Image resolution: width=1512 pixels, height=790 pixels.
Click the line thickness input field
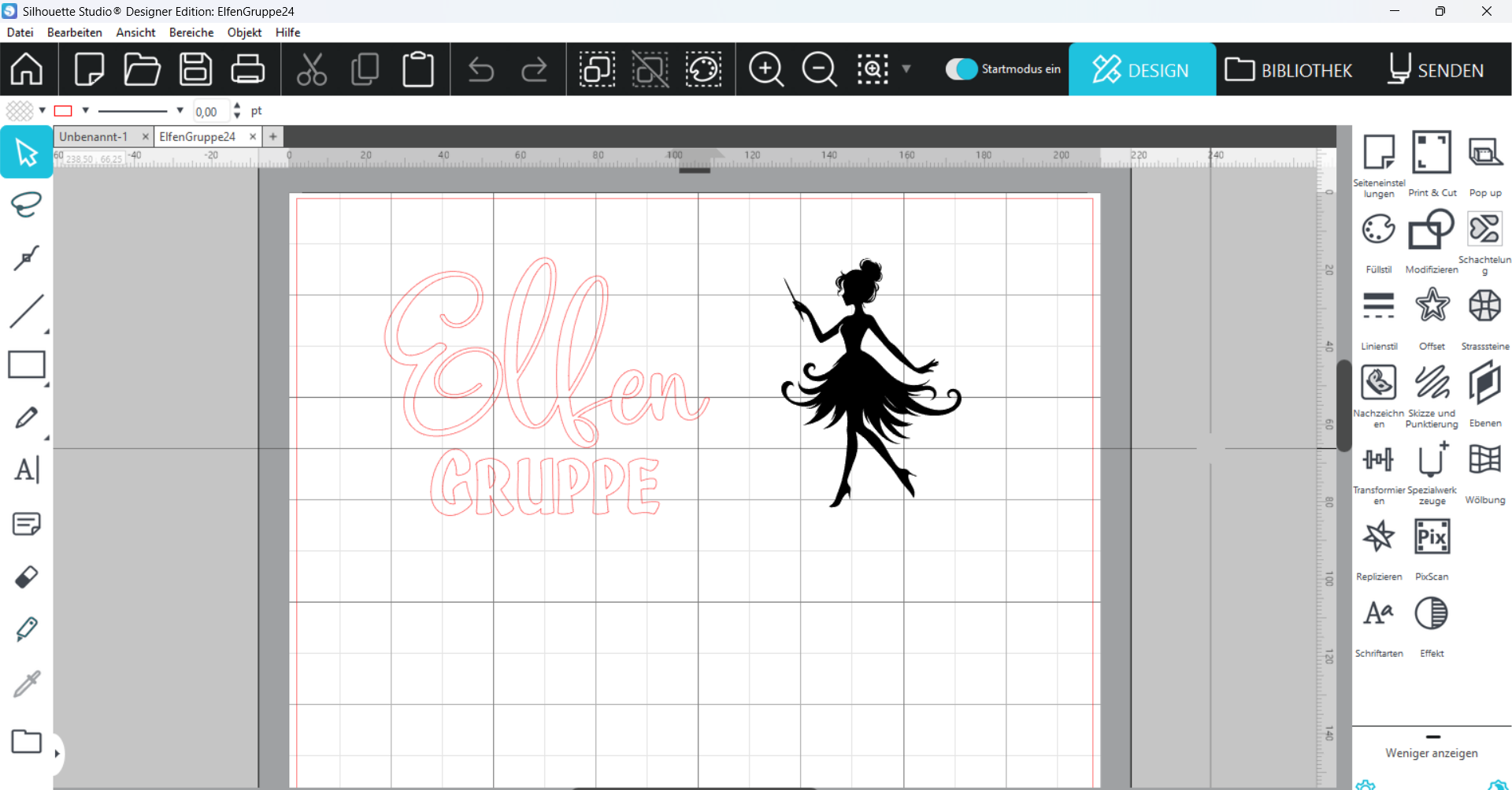point(210,112)
